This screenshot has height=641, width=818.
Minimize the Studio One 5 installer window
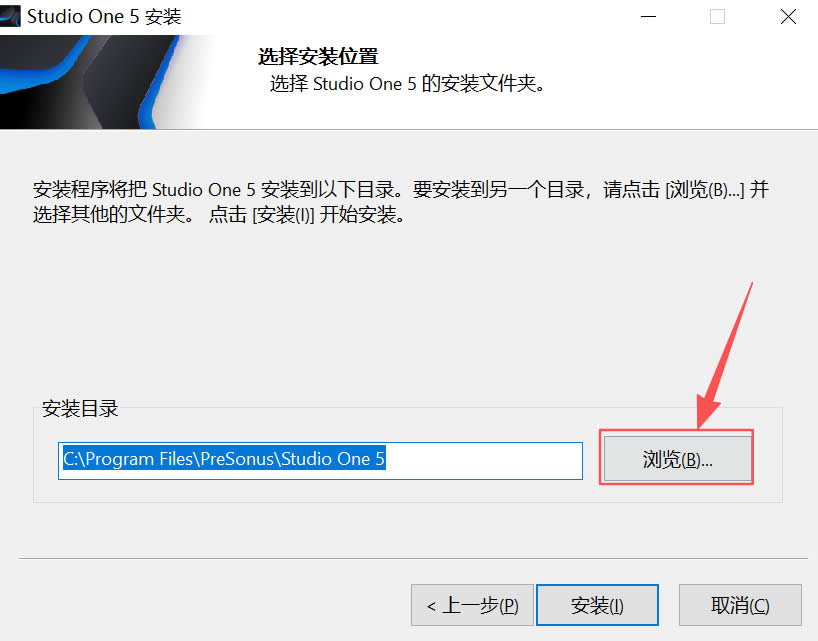[x=648, y=17]
